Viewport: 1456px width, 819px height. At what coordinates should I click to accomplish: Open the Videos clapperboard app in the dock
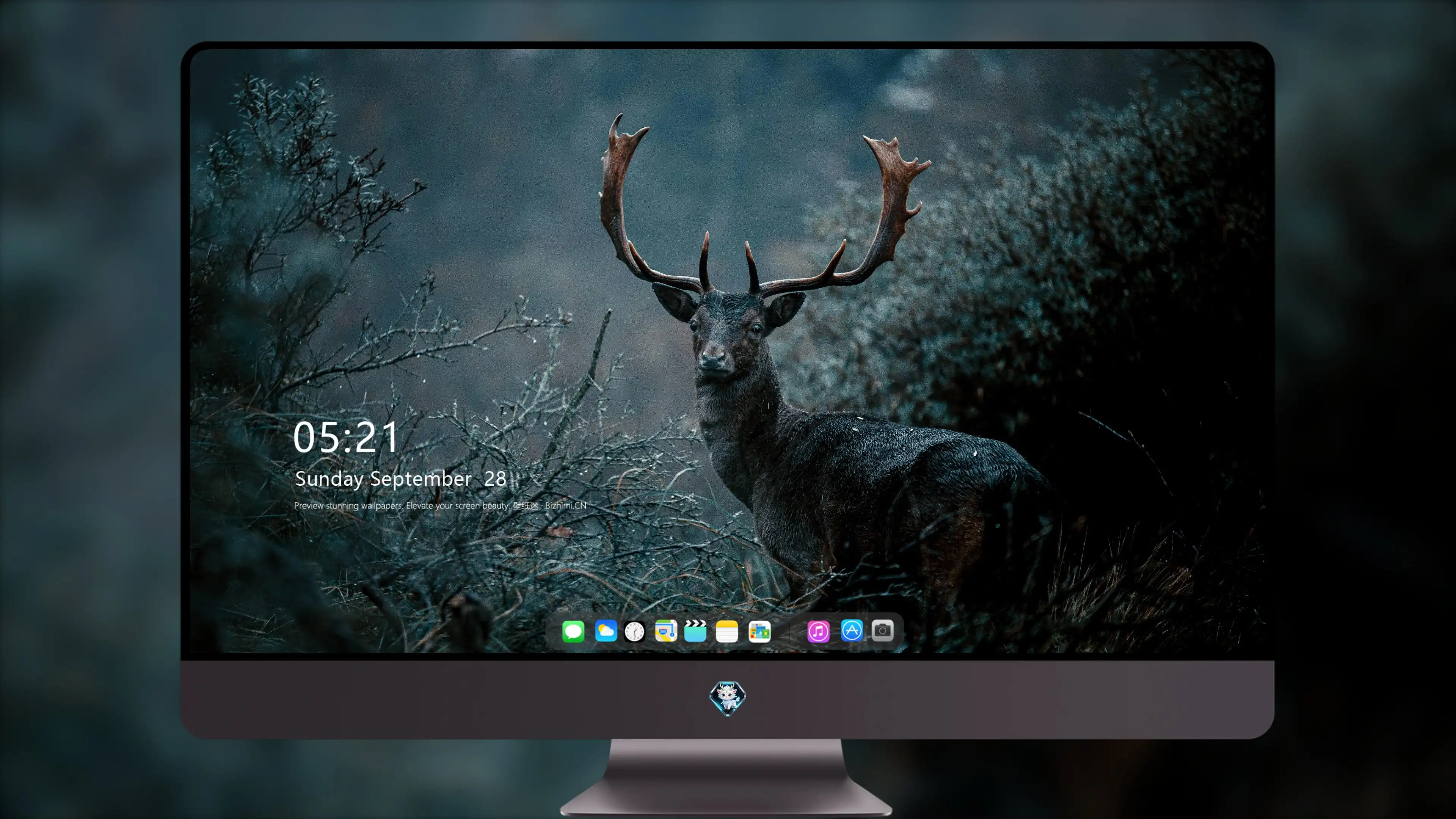695,631
